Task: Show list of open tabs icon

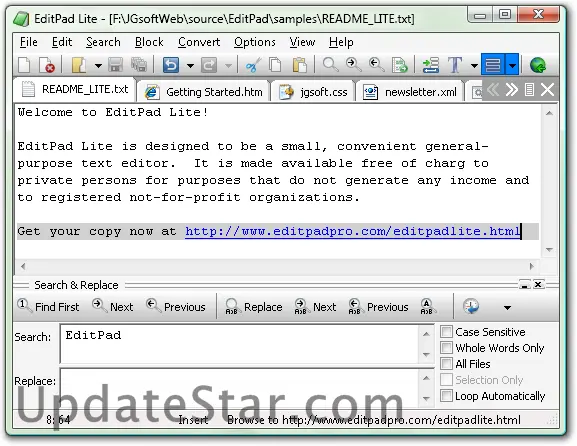Action: [x=529, y=89]
